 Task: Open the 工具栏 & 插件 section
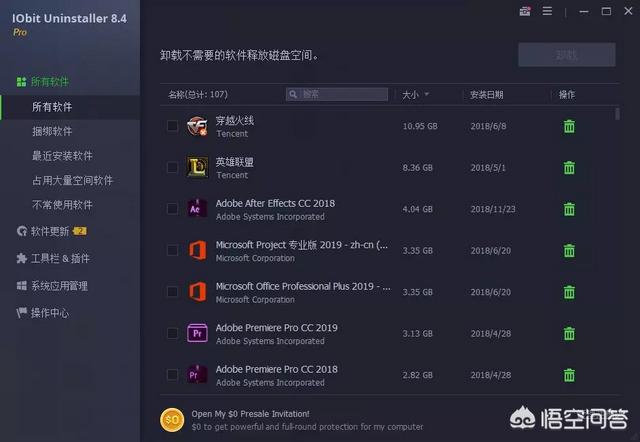click(x=60, y=258)
